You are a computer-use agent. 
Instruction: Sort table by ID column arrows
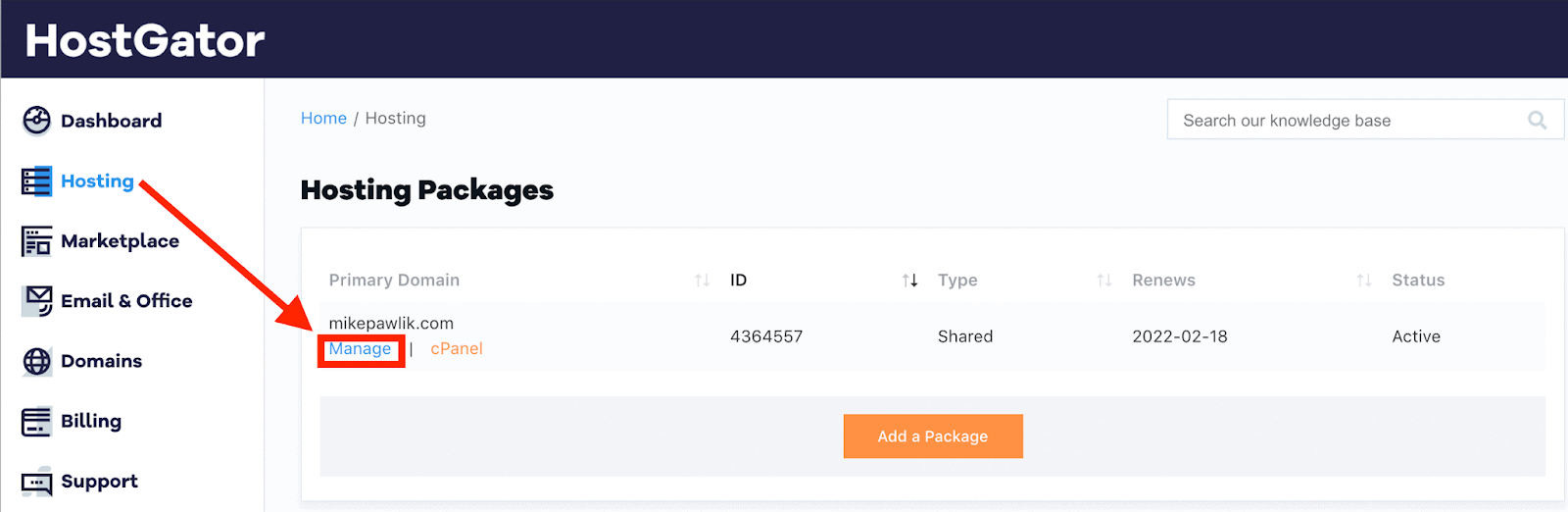(909, 281)
